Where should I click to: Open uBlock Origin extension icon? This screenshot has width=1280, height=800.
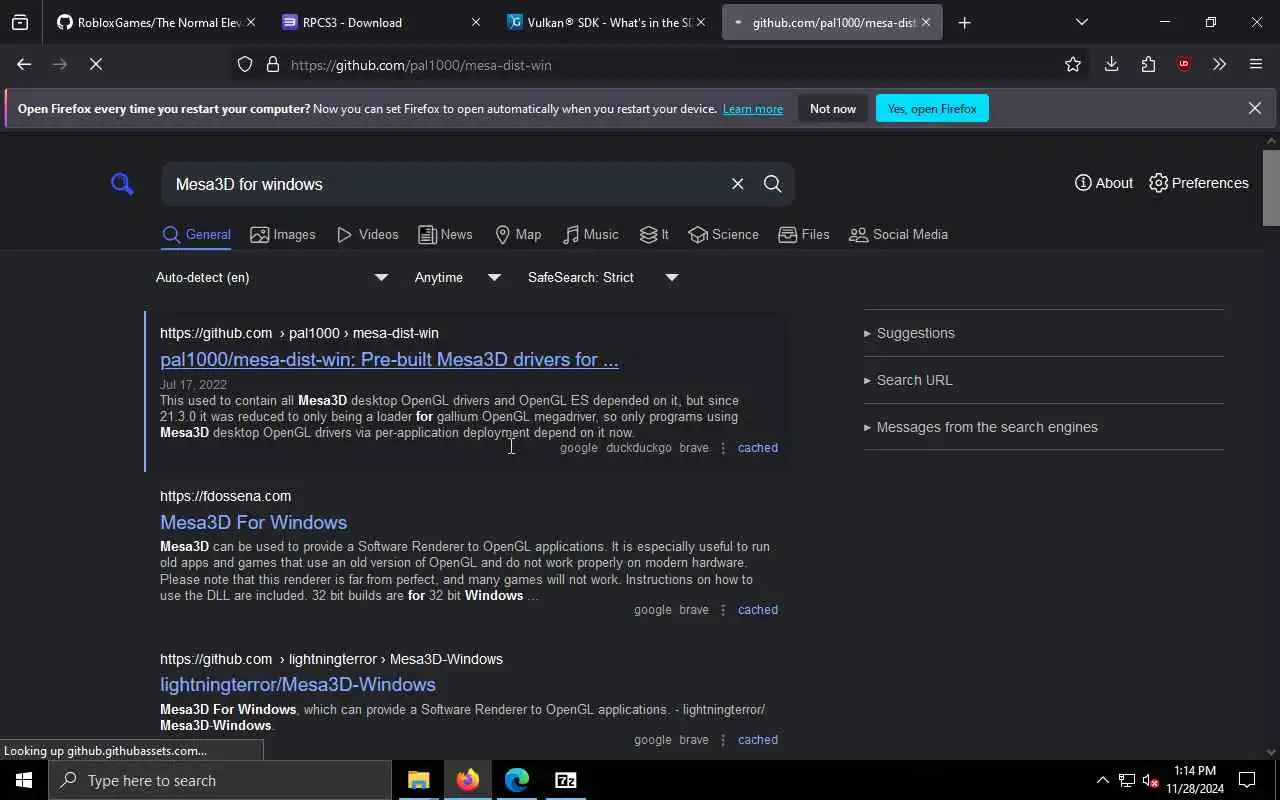tap(1184, 64)
